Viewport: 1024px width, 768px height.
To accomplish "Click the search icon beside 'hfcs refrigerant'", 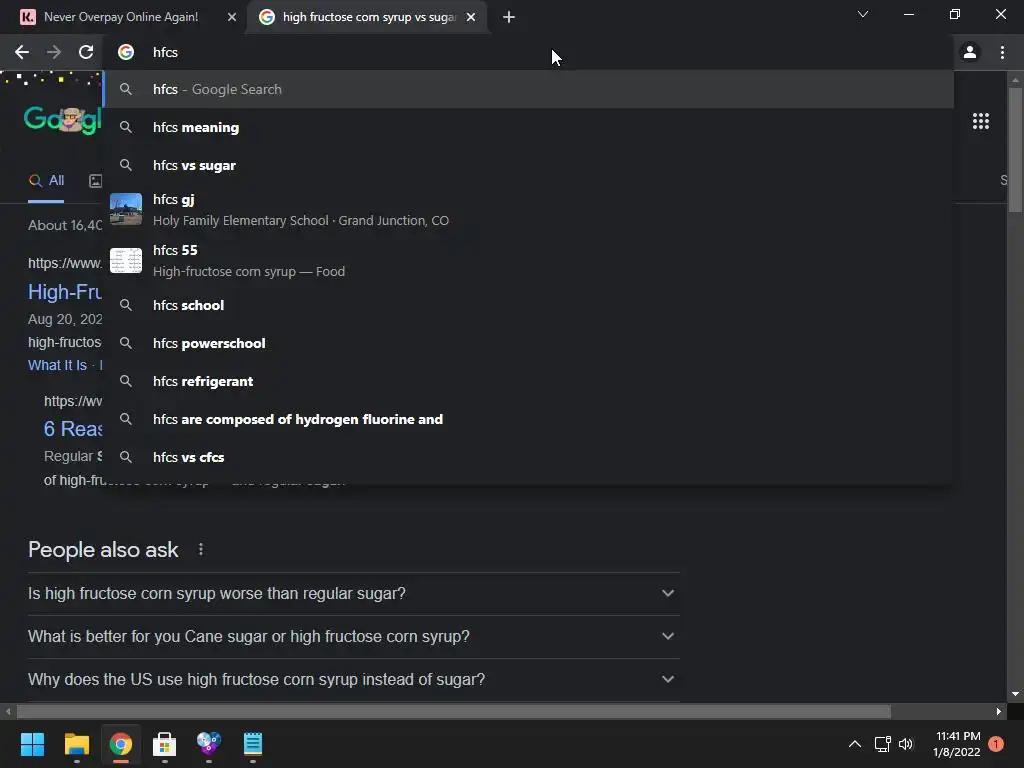I will click(x=126, y=381).
